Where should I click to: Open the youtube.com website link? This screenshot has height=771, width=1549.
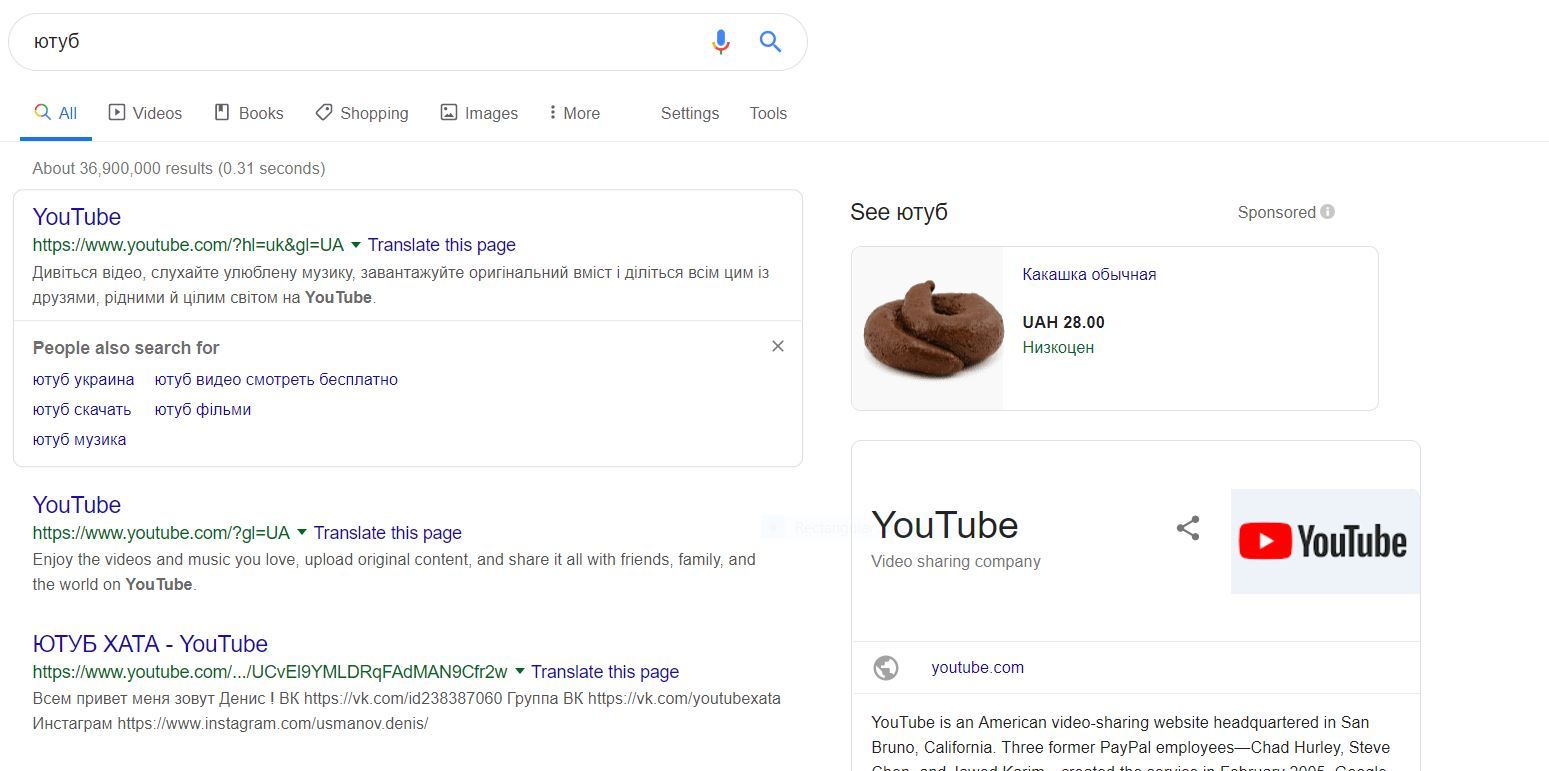977,668
